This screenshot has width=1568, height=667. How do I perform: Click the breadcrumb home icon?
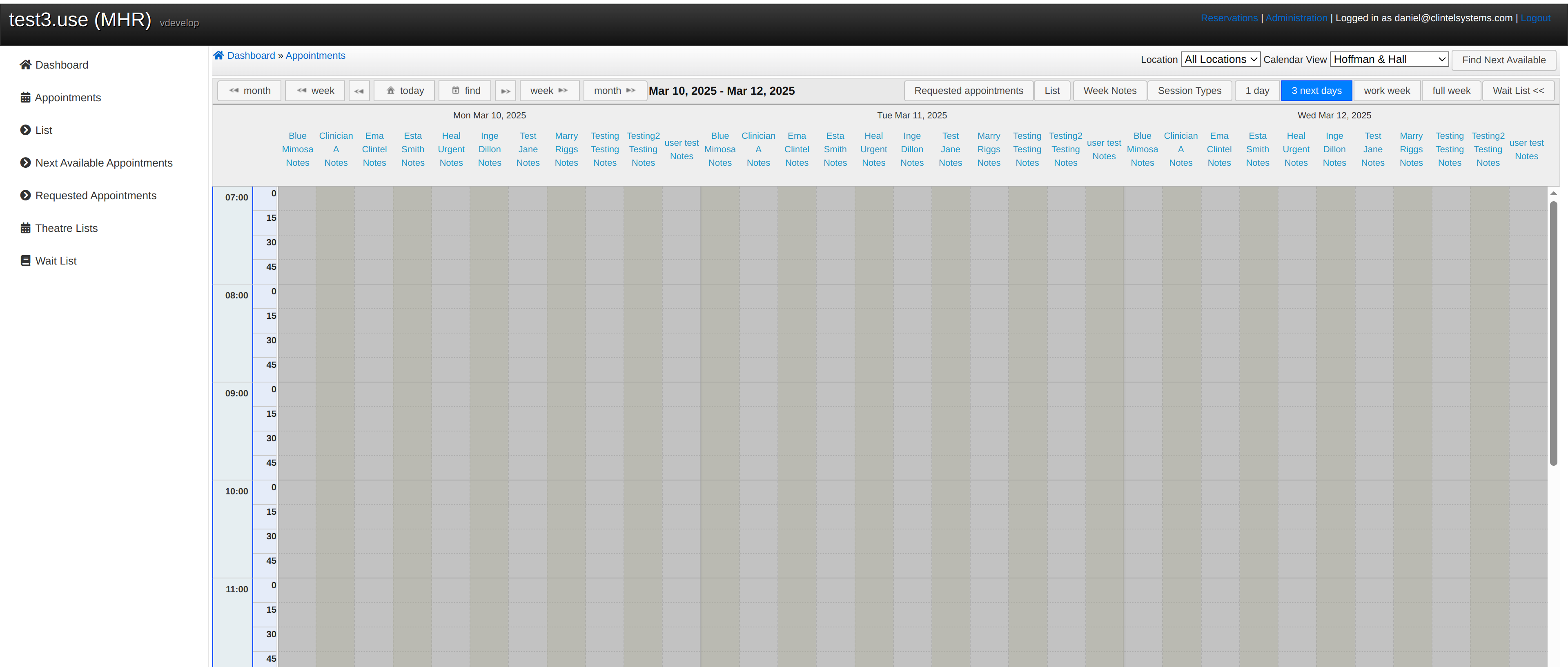218,56
